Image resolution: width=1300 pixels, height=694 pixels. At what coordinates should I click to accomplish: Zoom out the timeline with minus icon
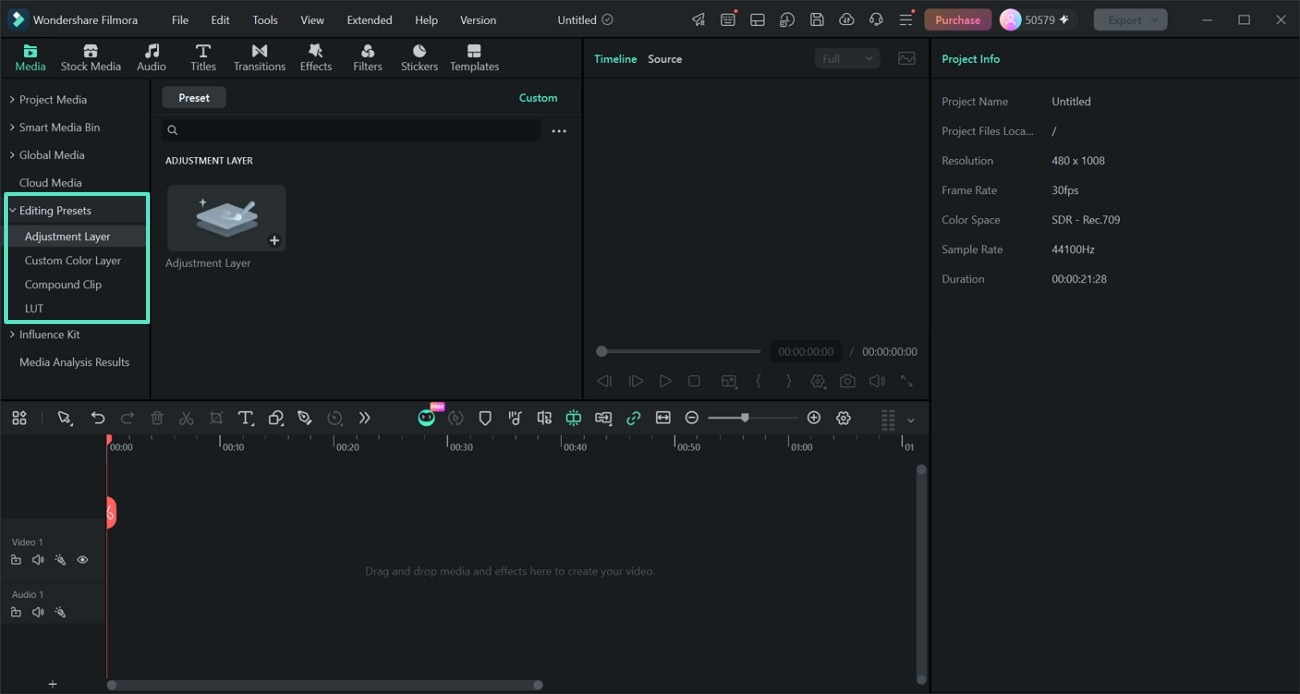[691, 418]
